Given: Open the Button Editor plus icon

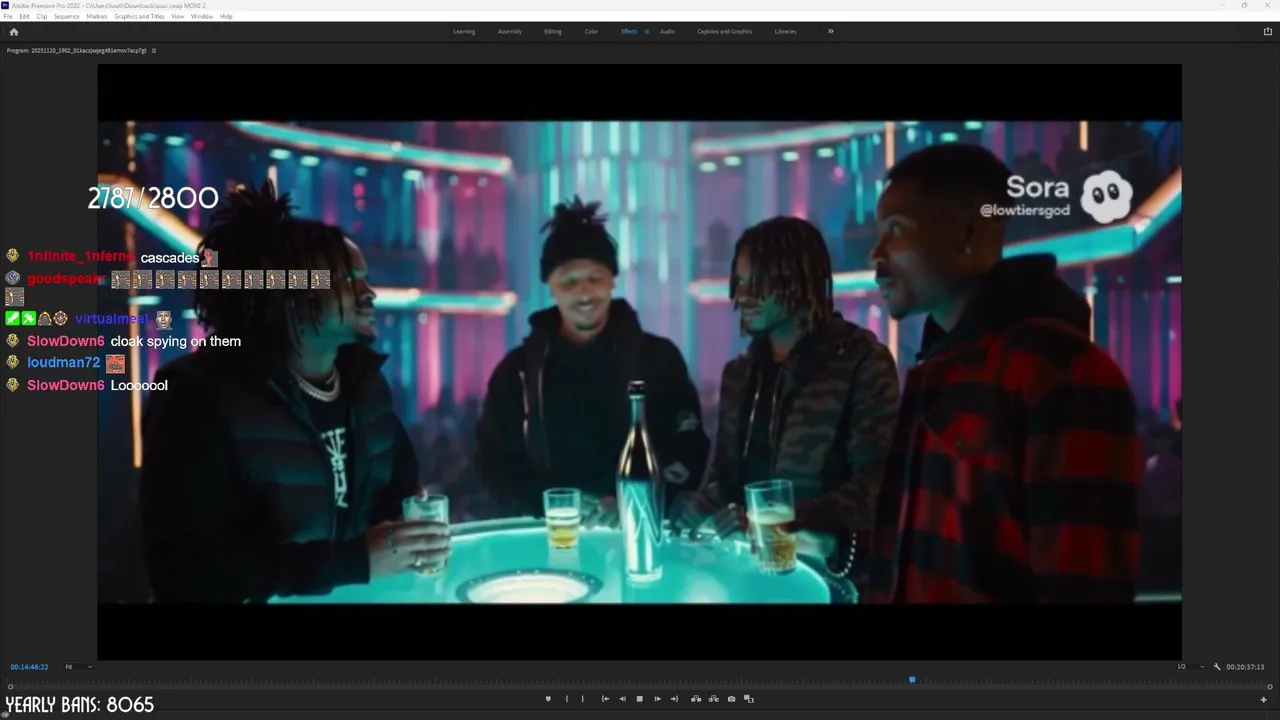Looking at the screenshot, I should 1263,700.
